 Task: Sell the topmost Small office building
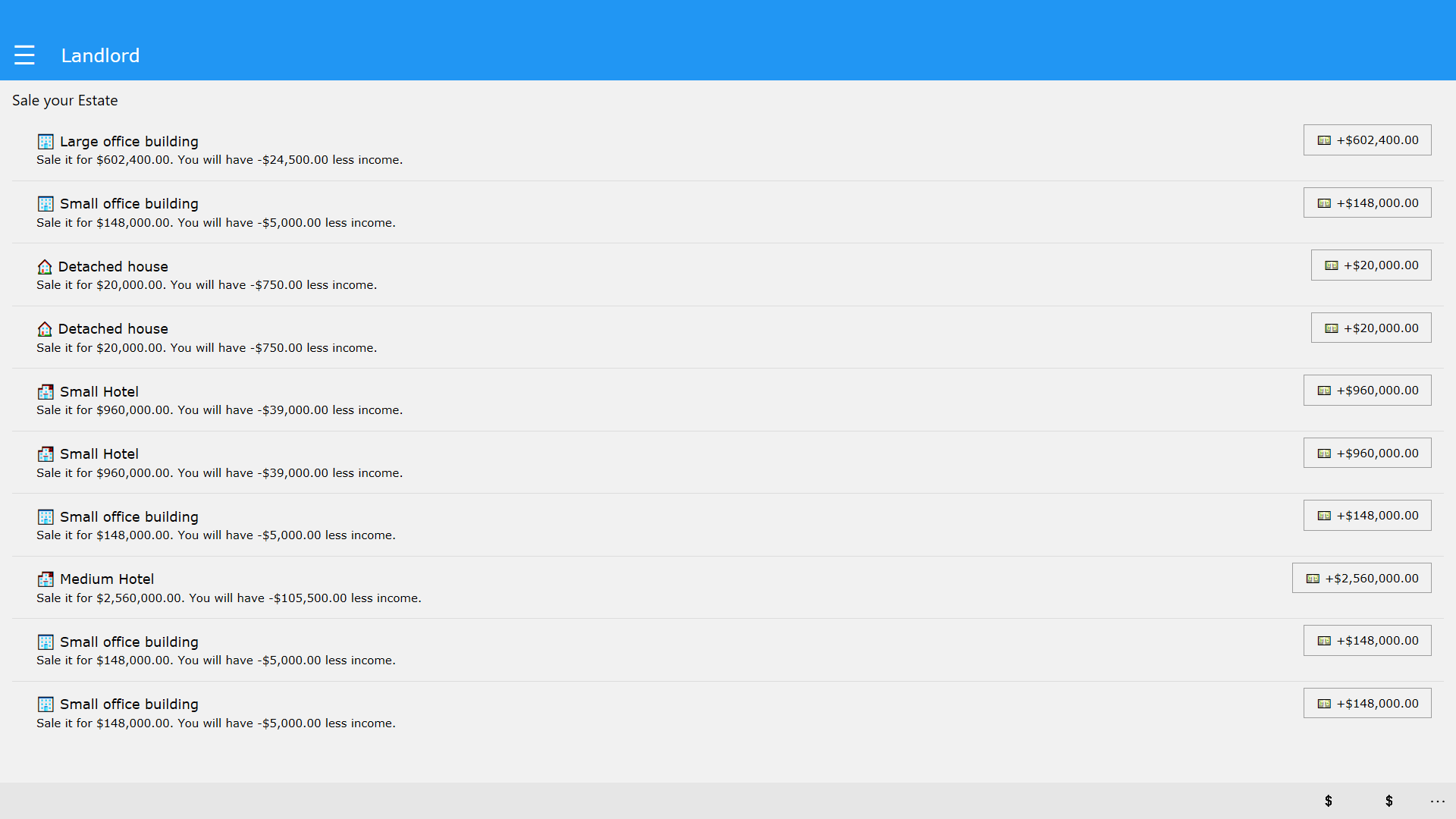pyautogui.click(x=1367, y=203)
